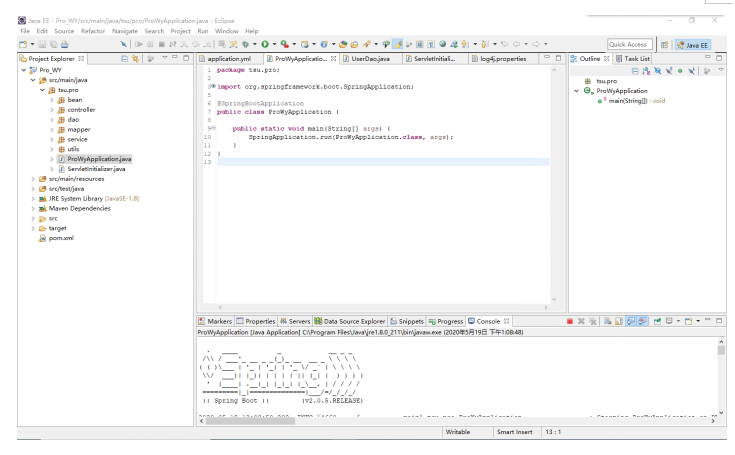This screenshot has width=735, height=455.
Task: Open the Servers tab in bottom panel
Action: [295, 321]
